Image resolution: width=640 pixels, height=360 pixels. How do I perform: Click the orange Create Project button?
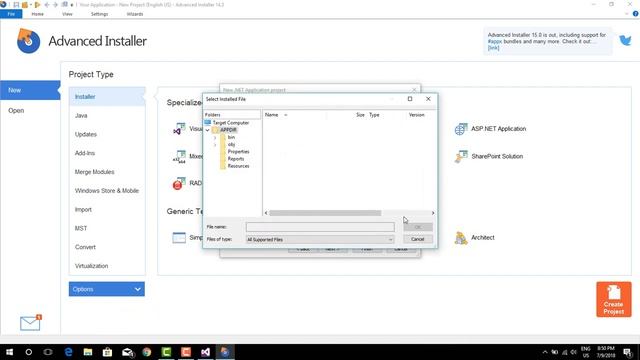(613, 299)
